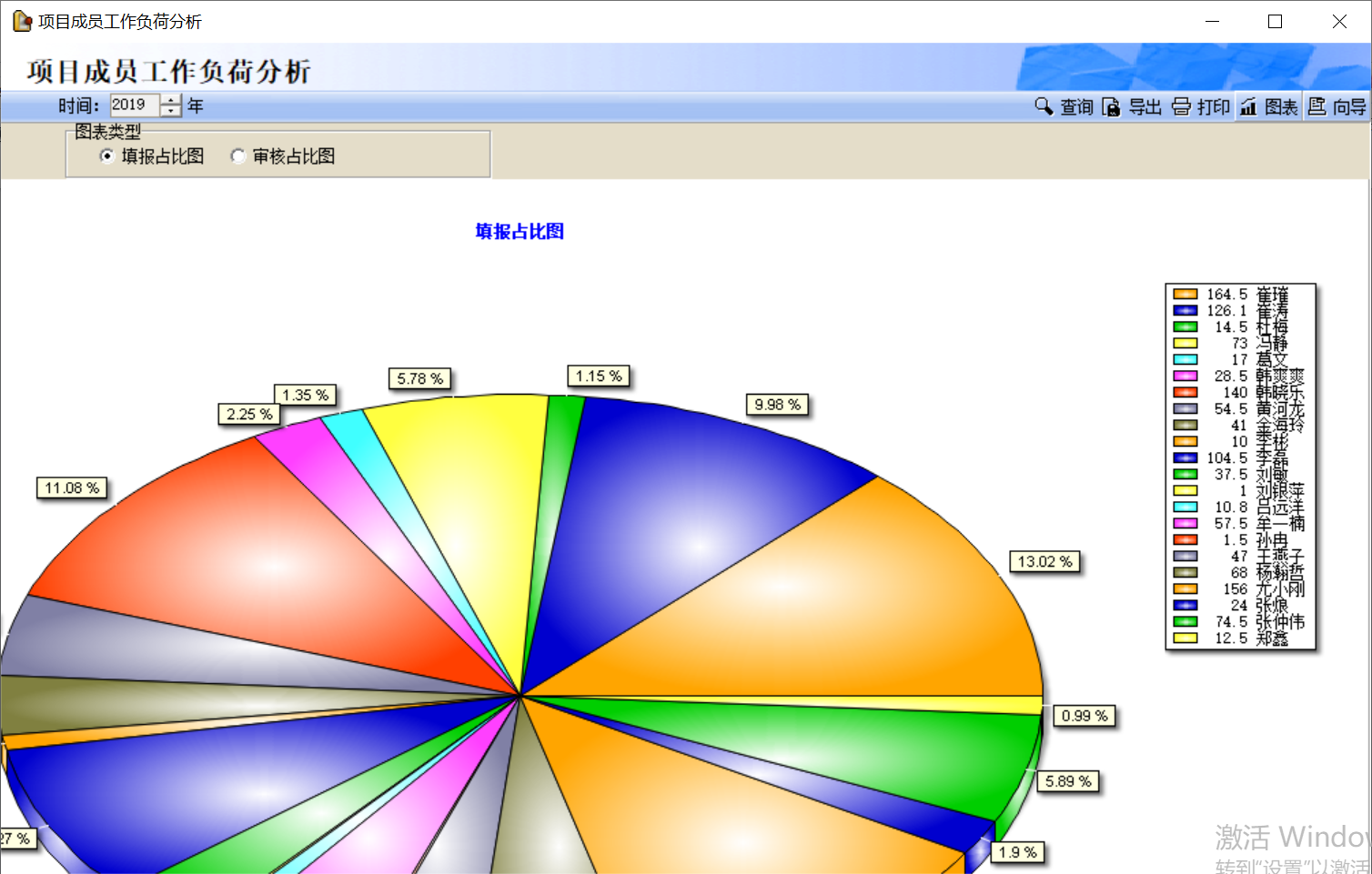
Task: Switch to the 审核占比图 radio option
Action: tap(238, 156)
